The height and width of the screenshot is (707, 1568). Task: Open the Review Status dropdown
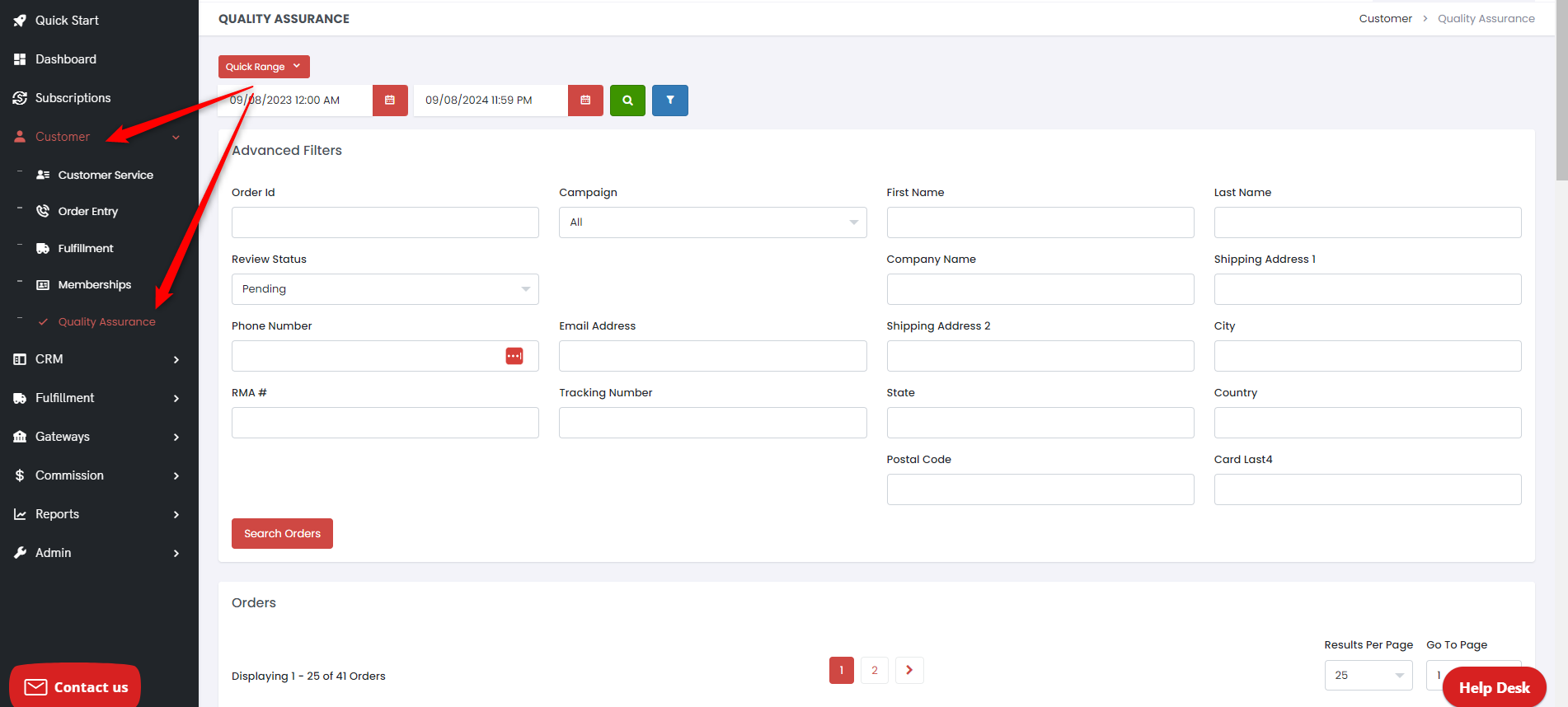coord(385,289)
